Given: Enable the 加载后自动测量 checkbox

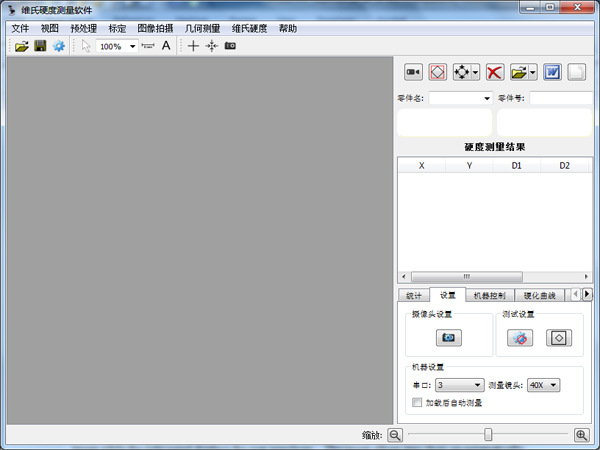Looking at the screenshot, I should 417,403.
